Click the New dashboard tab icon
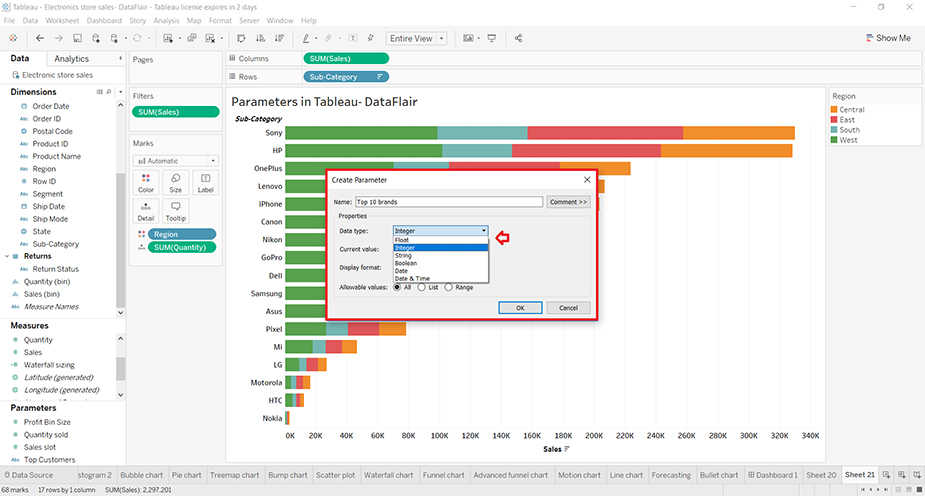The width and height of the screenshot is (925, 496). pos(901,475)
